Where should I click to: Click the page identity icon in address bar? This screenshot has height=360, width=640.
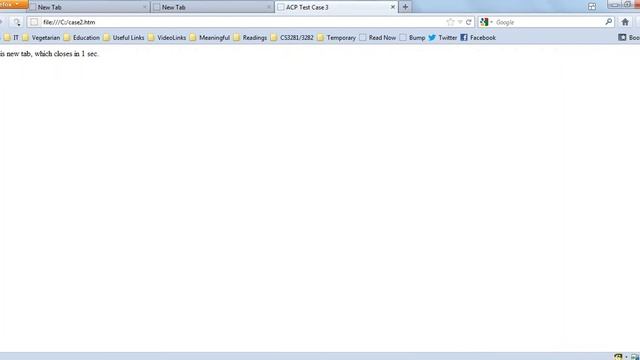pyautogui.click(x=34, y=22)
